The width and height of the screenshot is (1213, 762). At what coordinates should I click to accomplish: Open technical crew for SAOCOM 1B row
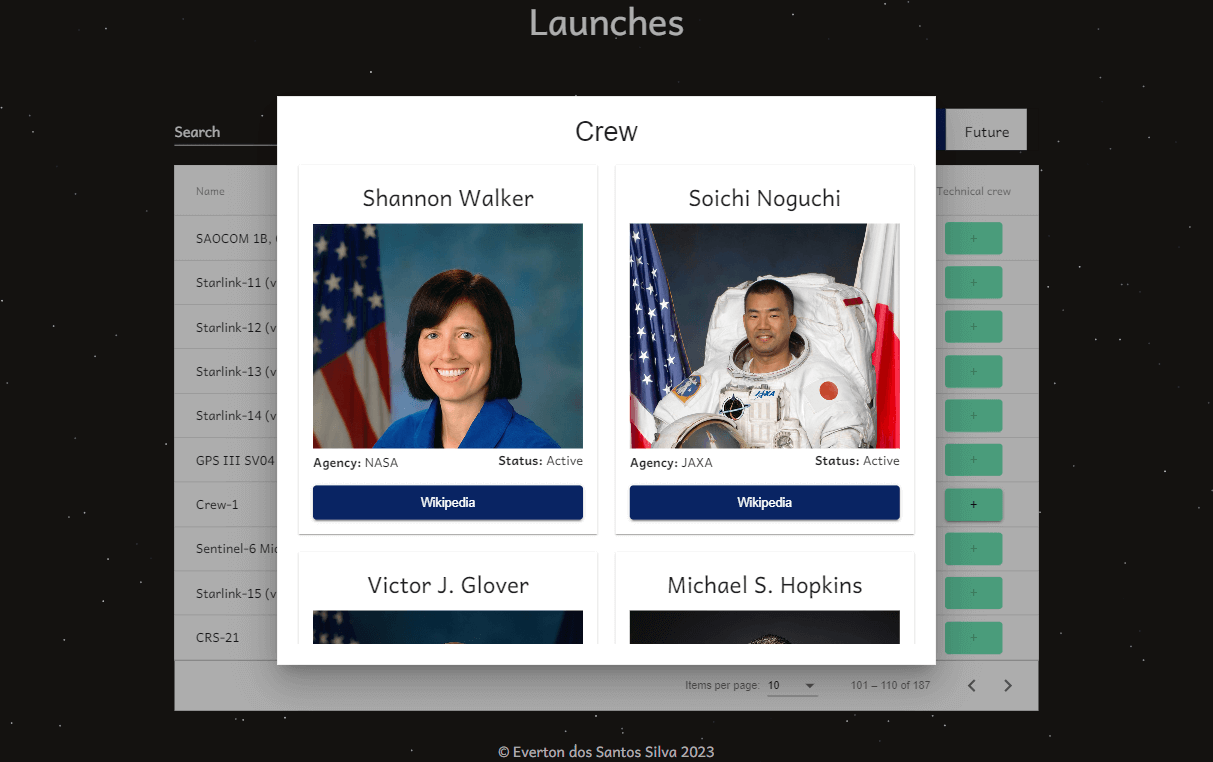(973, 238)
